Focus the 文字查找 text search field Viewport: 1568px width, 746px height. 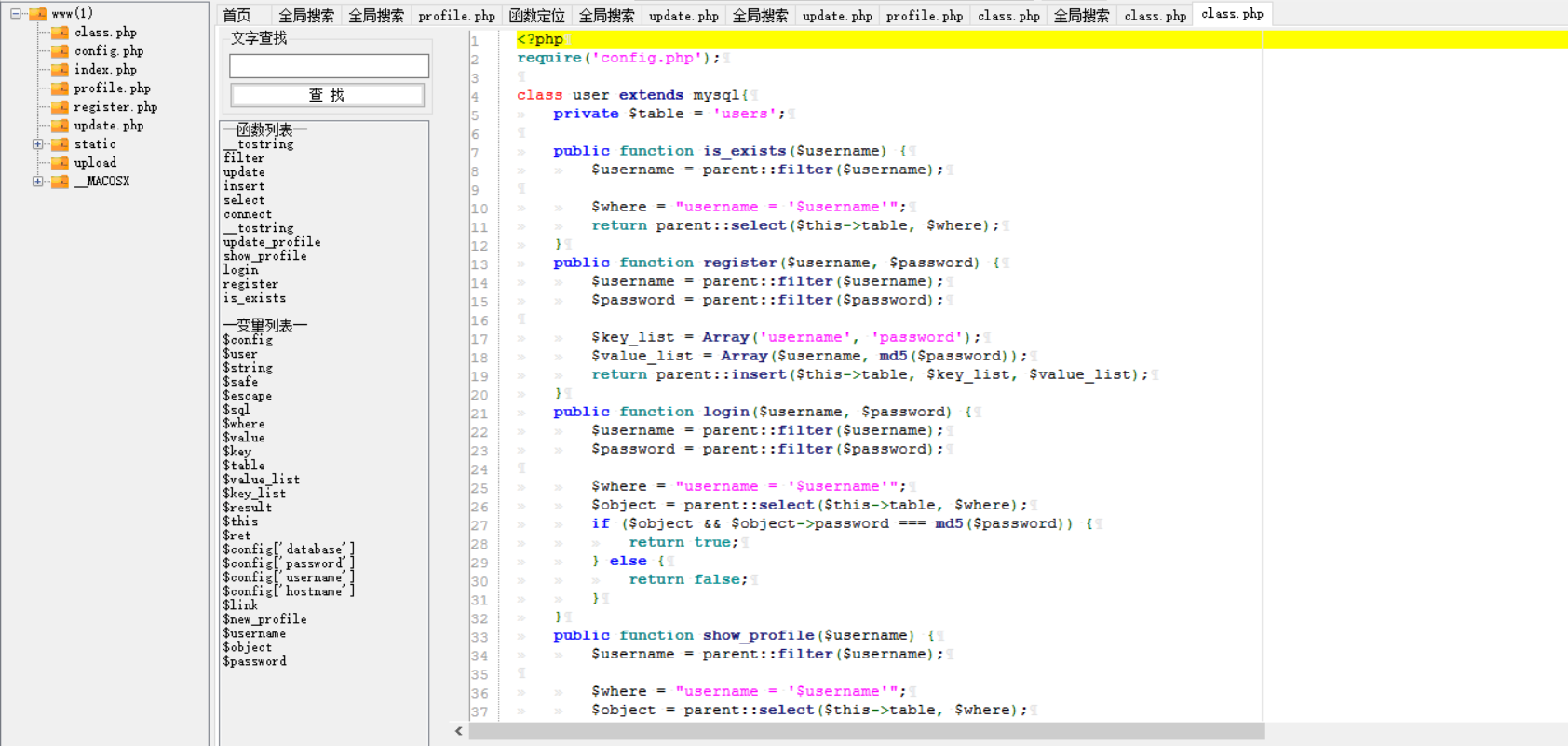[x=329, y=65]
